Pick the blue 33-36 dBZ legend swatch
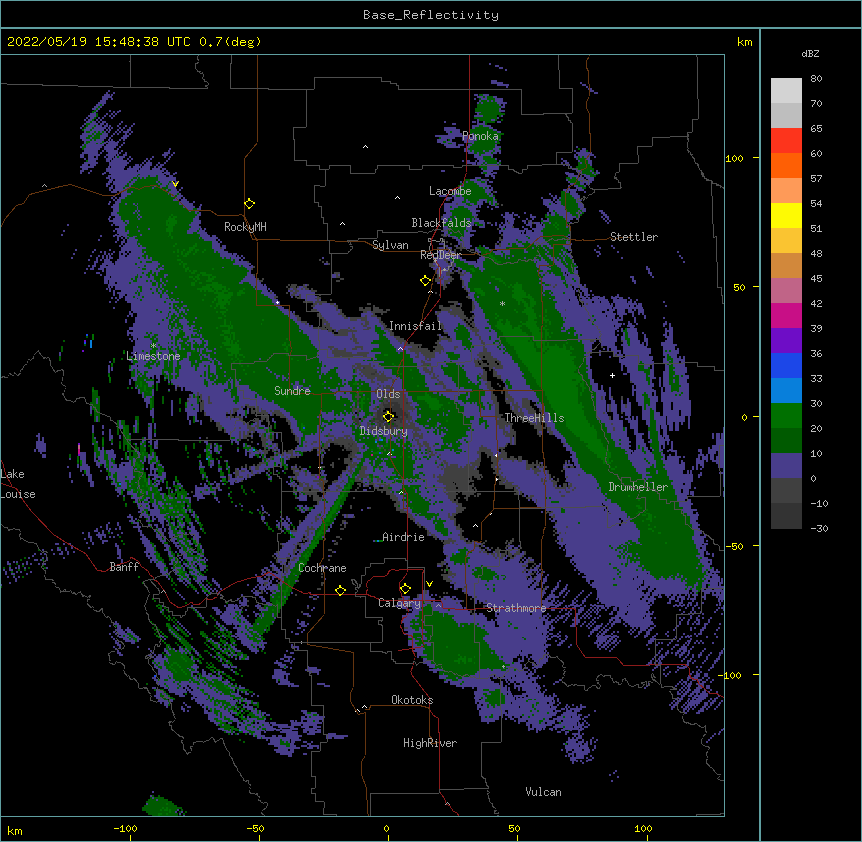The image size is (862, 842). pyautogui.click(x=786, y=365)
